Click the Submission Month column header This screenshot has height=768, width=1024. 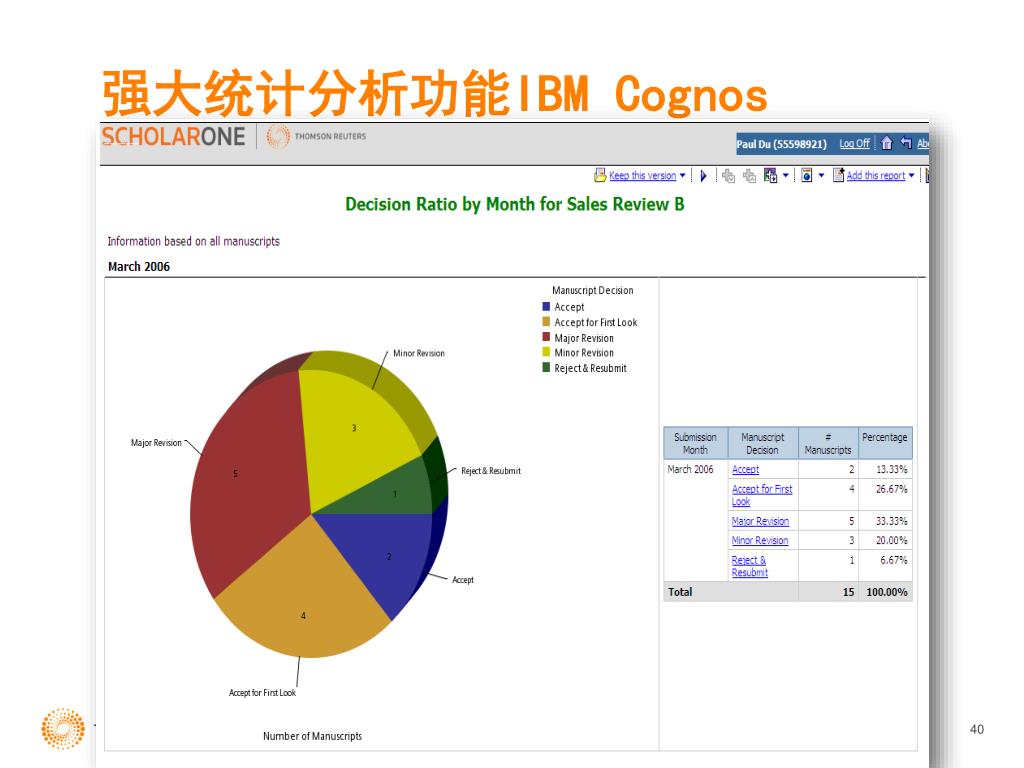tap(696, 443)
